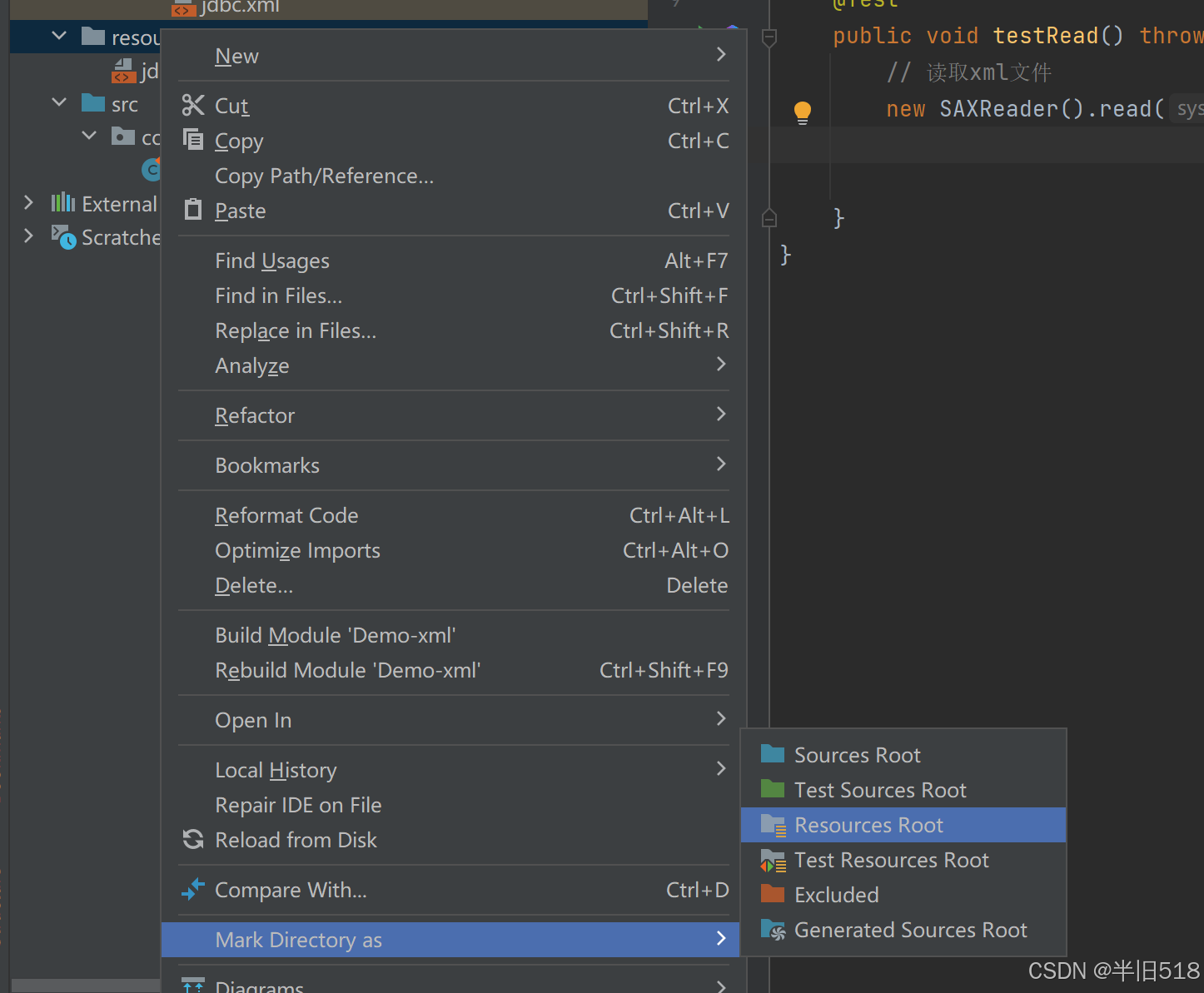
Task: Click the Cut scissors icon
Action: pos(193,105)
